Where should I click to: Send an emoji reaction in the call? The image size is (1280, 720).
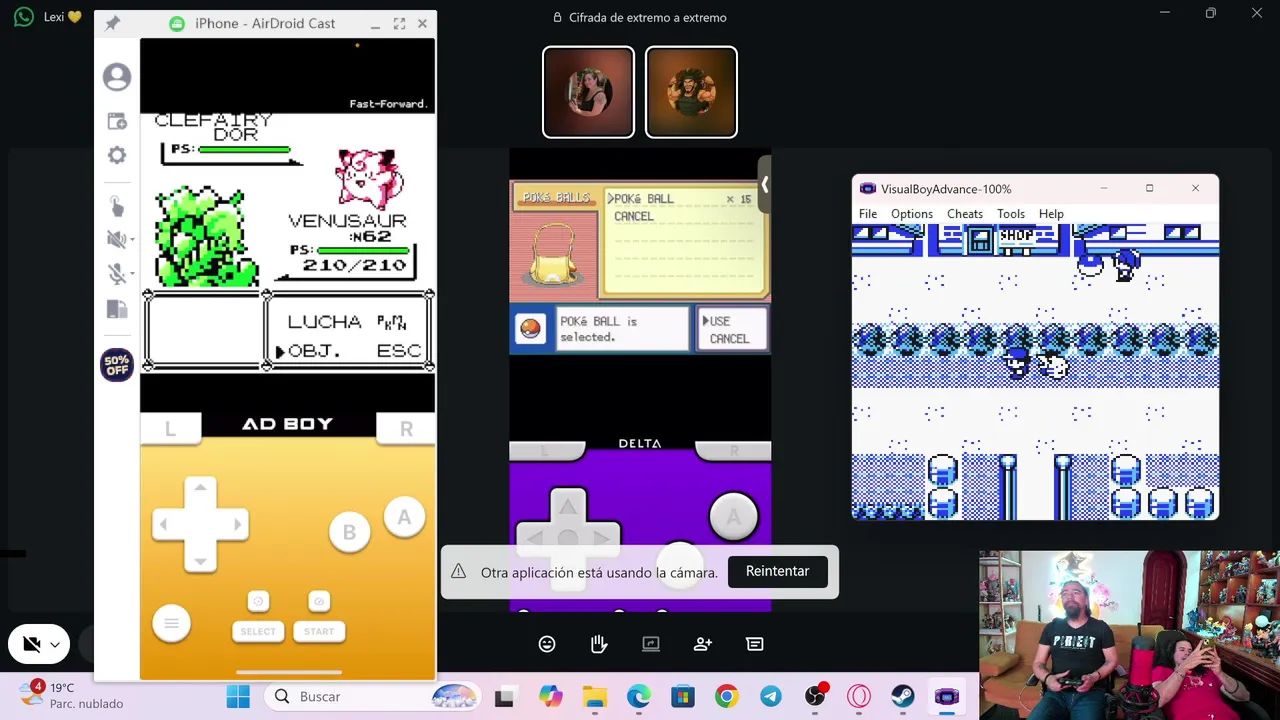click(547, 644)
